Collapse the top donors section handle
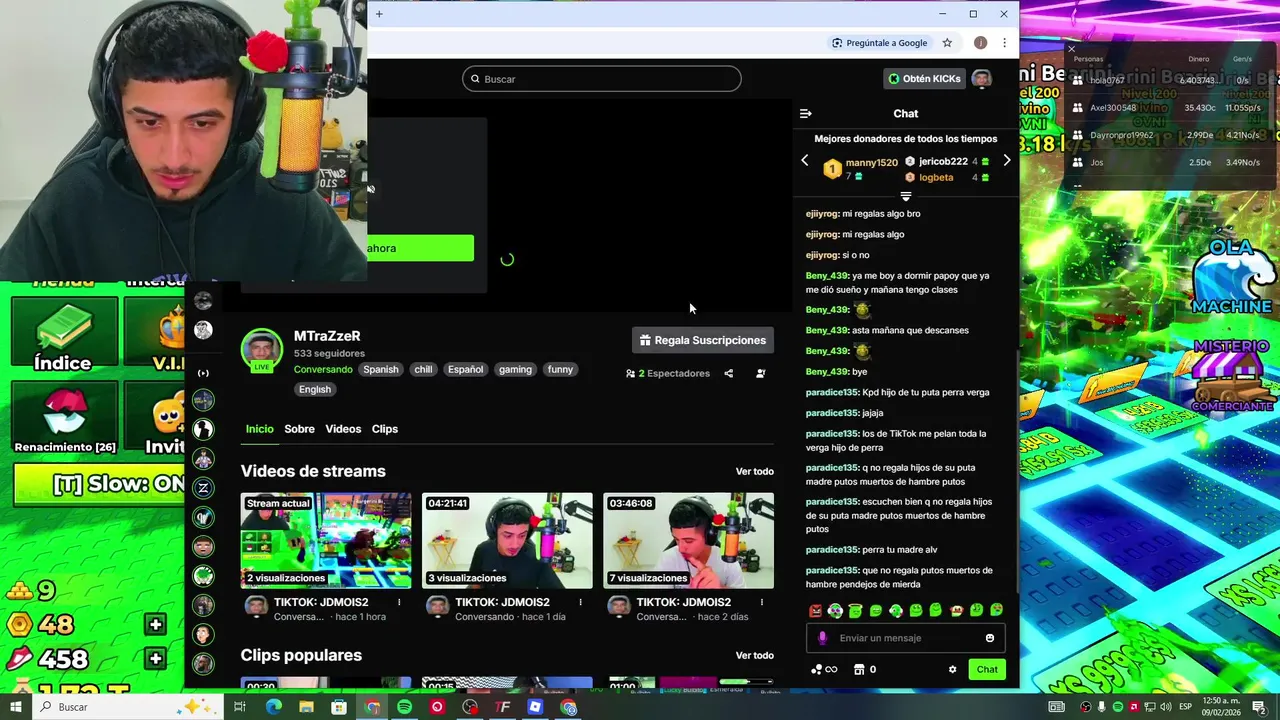 click(906, 196)
